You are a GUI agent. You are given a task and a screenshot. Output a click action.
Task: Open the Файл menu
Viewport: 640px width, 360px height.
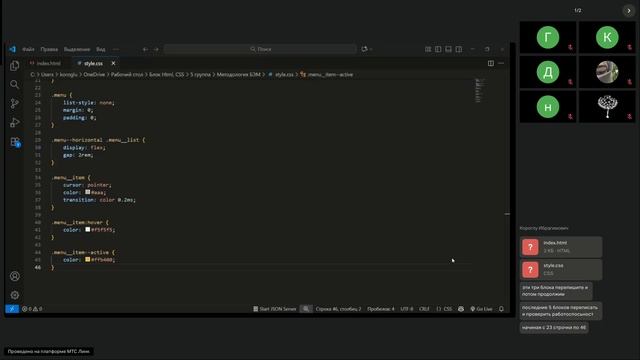point(28,49)
